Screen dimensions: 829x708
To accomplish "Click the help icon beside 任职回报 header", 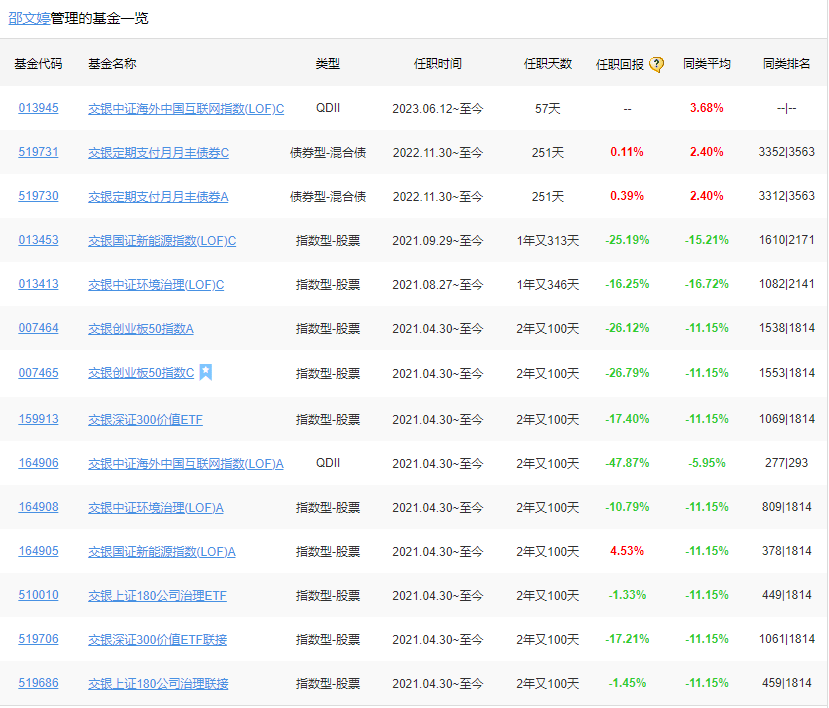I will (x=656, y=64).
